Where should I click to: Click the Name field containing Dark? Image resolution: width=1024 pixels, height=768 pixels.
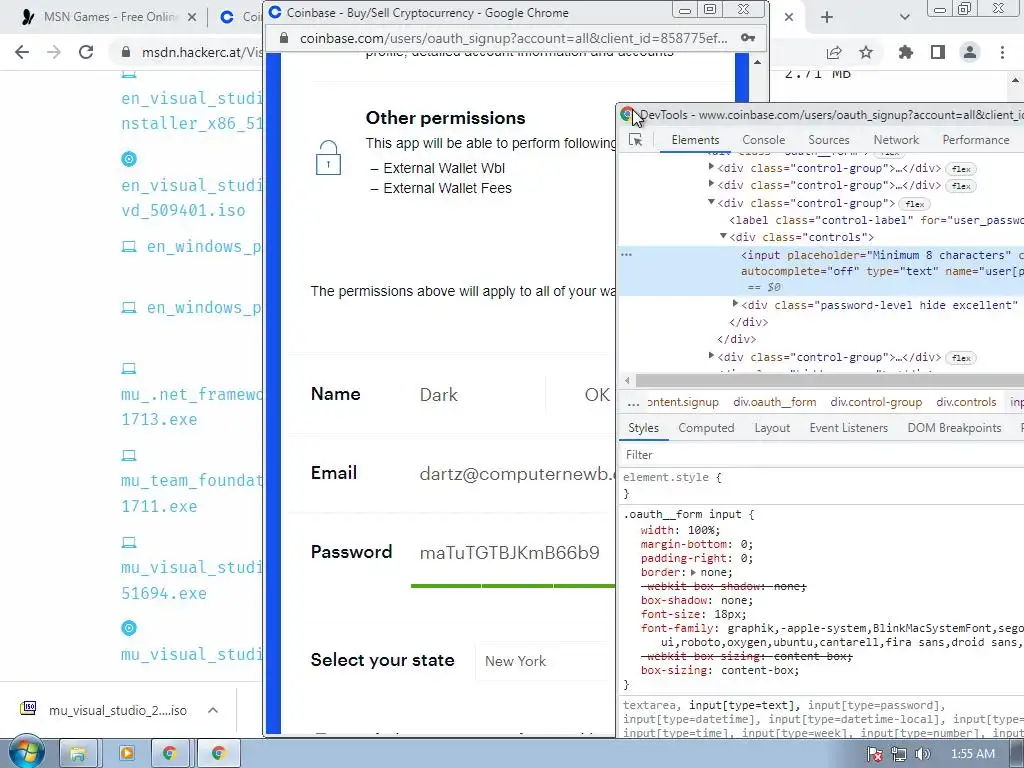[480, 395]
